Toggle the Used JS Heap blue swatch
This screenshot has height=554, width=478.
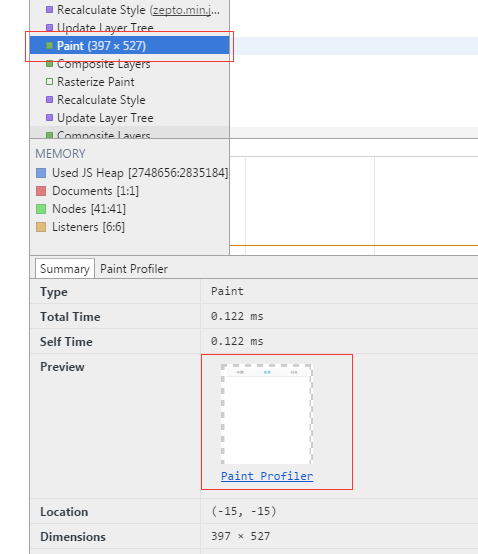click(41, 173)
